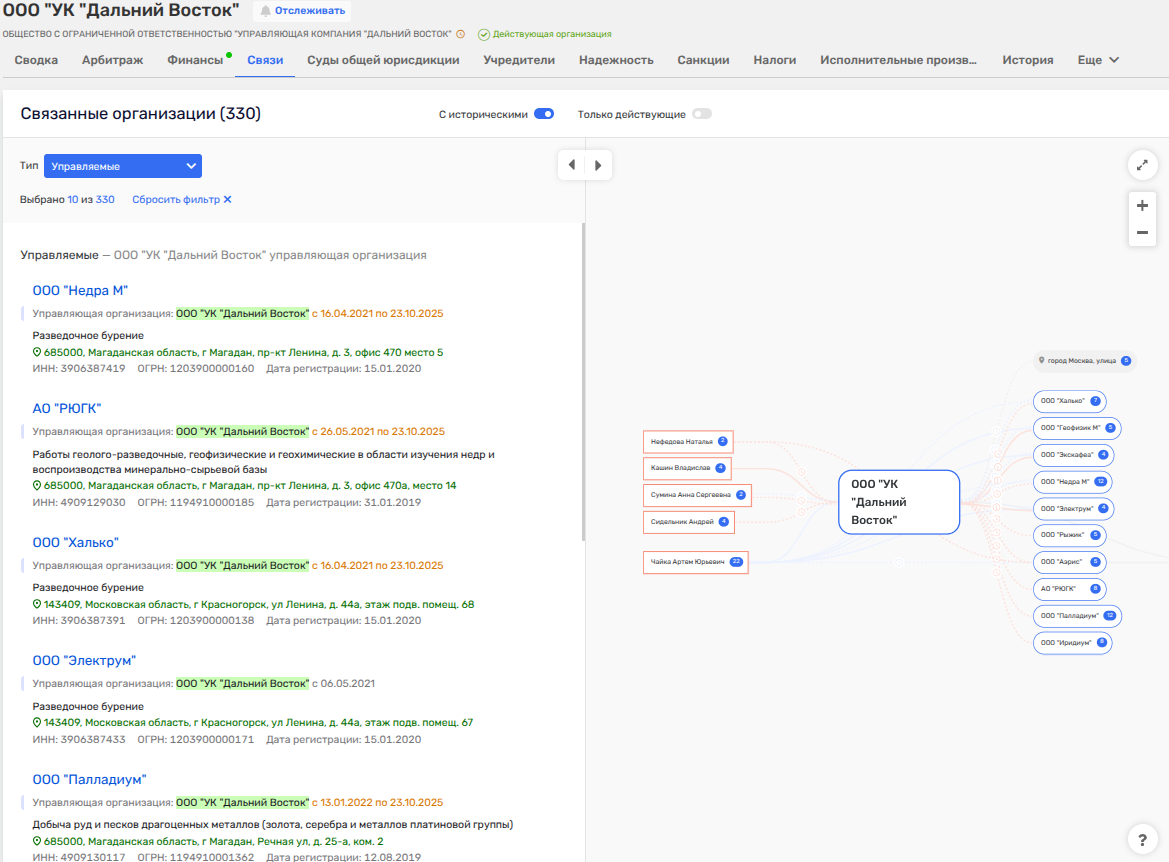Expand the "Еще" tab menu
The height and width of the screenshot is (862, 1169).
1098,60
